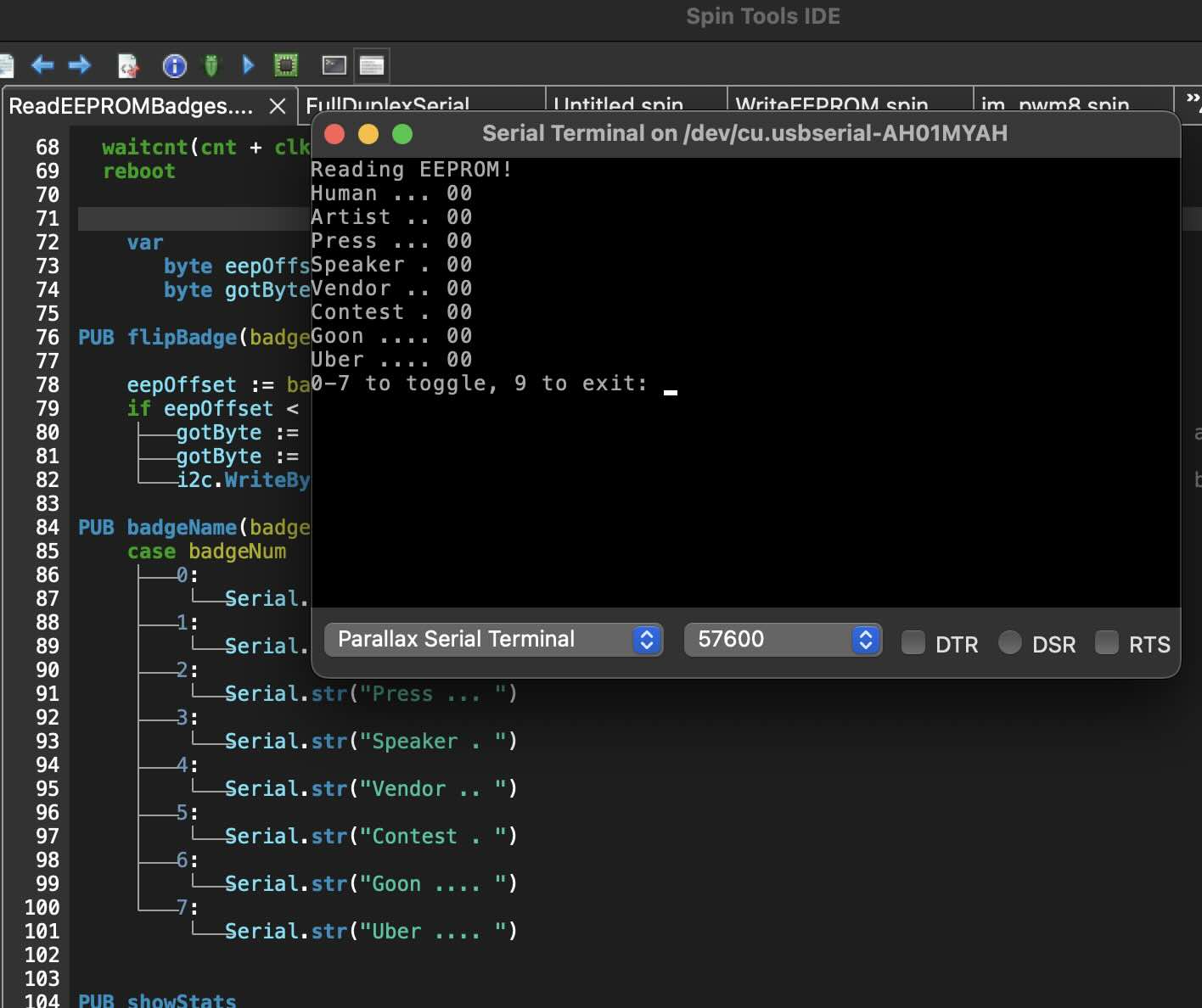The height and width of the screenshot is (1008, 1202).
Task: Click the 'Human ... 00' terminal line
Action: 391,193
